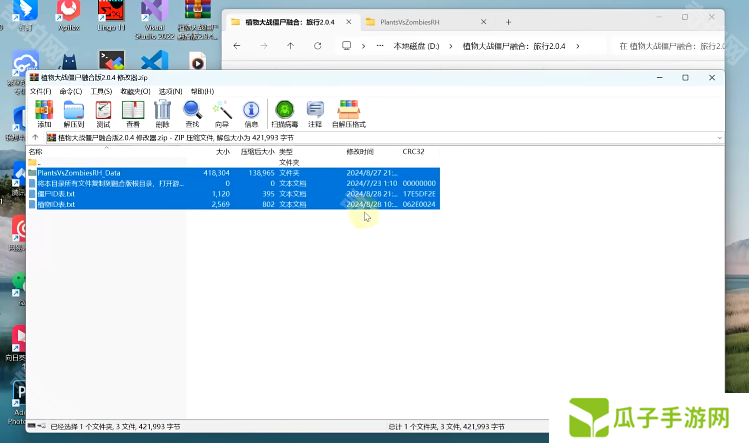Open the black cat desktop shortcut icon
The height and width of the screenshot is (443, 749).
coord(69,62)
